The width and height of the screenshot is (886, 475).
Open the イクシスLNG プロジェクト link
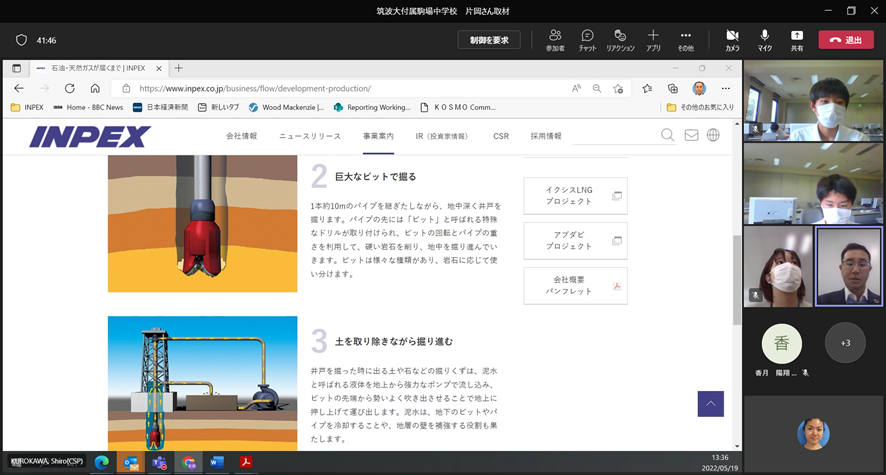coord(575,195)
